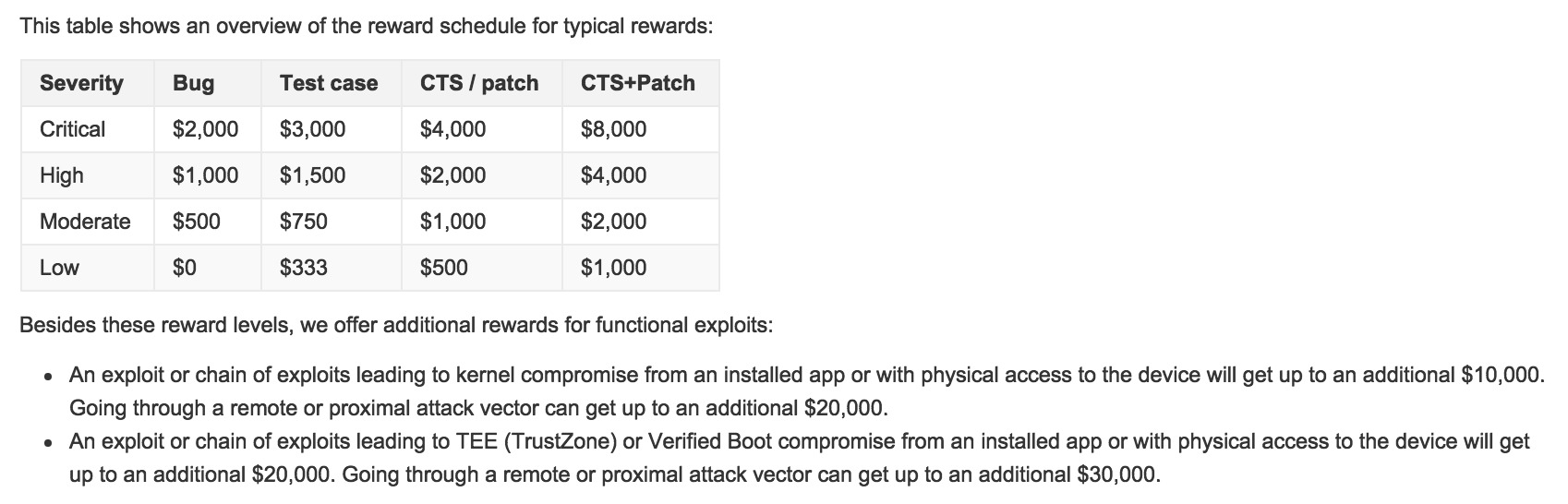Select the High severity row label
1568x504 pixels.
click(x=62, y=175)
